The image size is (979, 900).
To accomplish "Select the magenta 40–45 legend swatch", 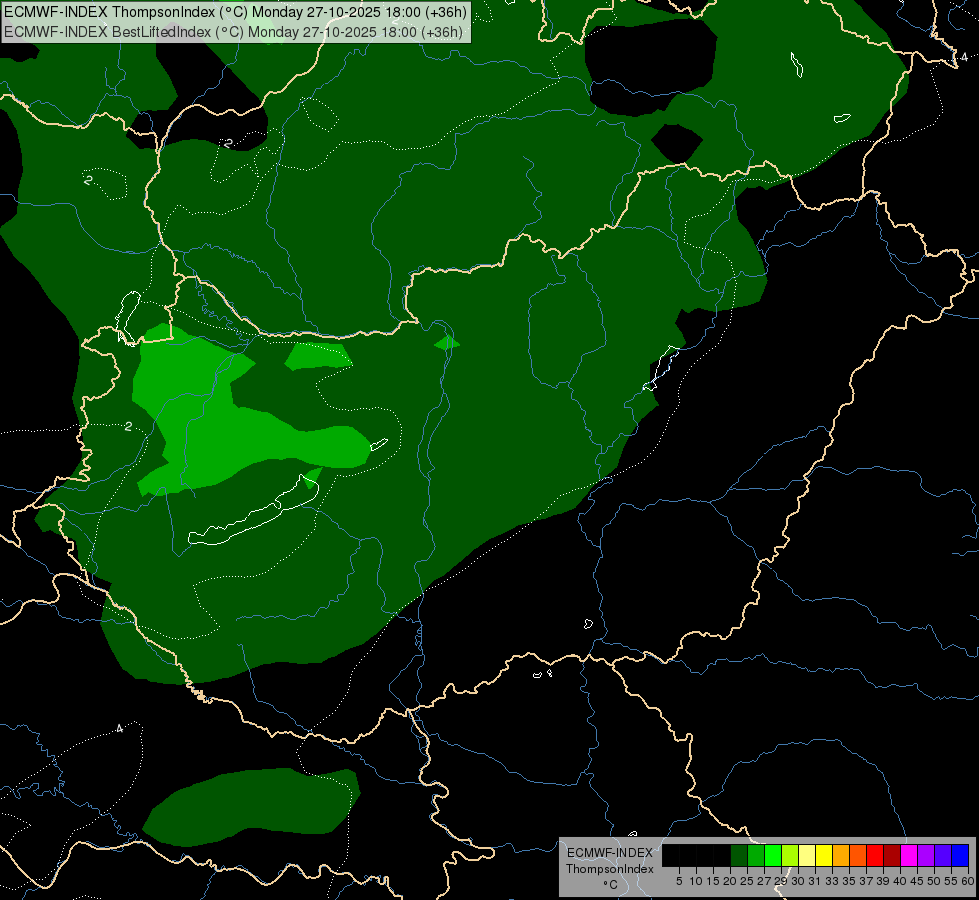I will tap(909, 855).
